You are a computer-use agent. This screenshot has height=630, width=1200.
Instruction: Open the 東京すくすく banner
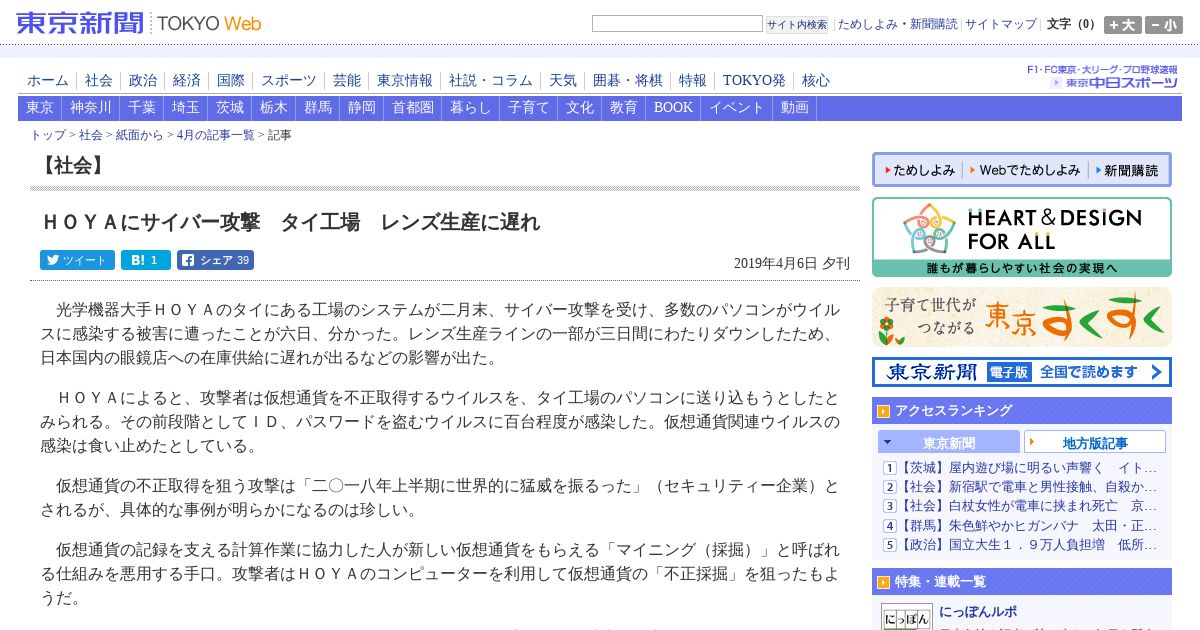click(x=1022, y=317)
